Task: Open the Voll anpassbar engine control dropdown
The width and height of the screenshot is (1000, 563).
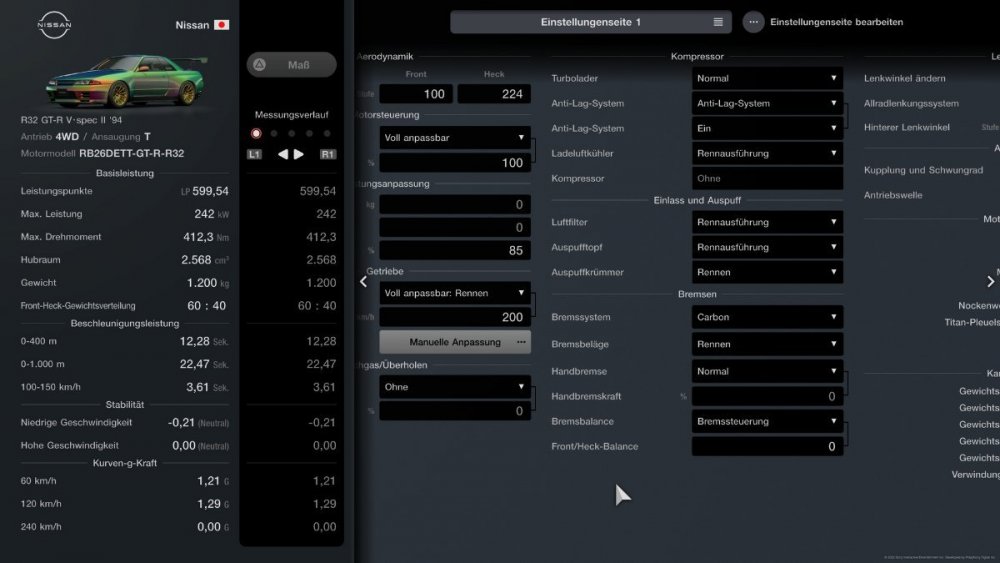Action: [455, 137]
